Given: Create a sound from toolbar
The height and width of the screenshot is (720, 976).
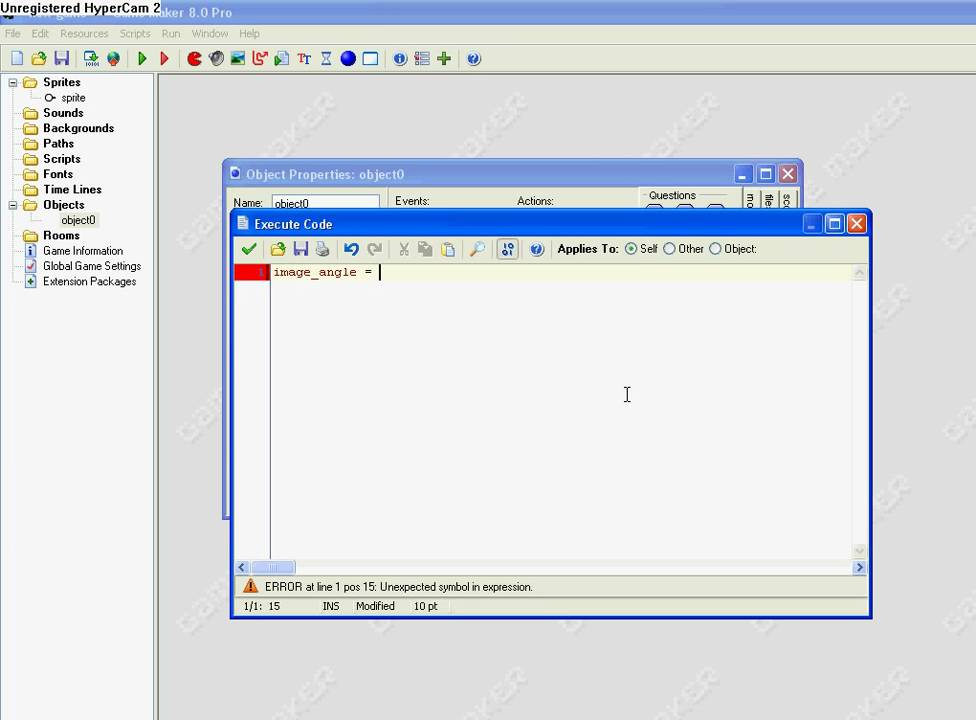Looking at the screenshot, I should 216,58.
